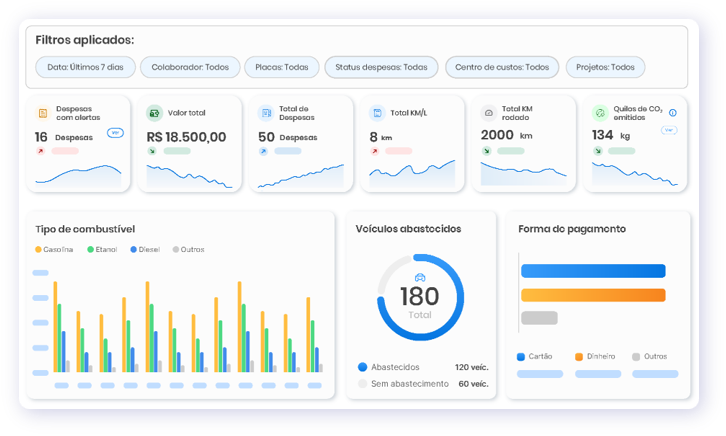The width and height of the screenshot is (726, 436).
Task: Click the green CO₂ emissions icon
Action: (x=600, y=113)
